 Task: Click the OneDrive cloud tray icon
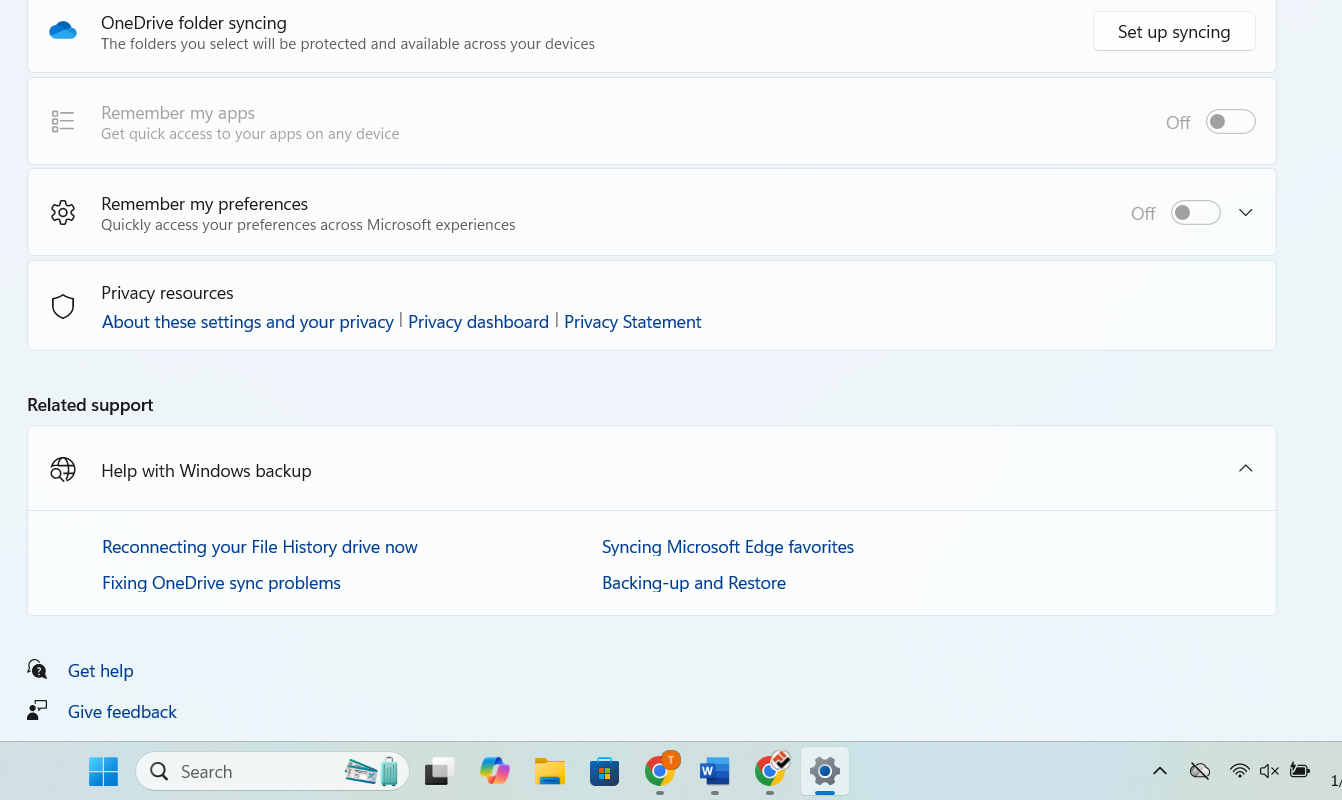tap(1199, 771)
